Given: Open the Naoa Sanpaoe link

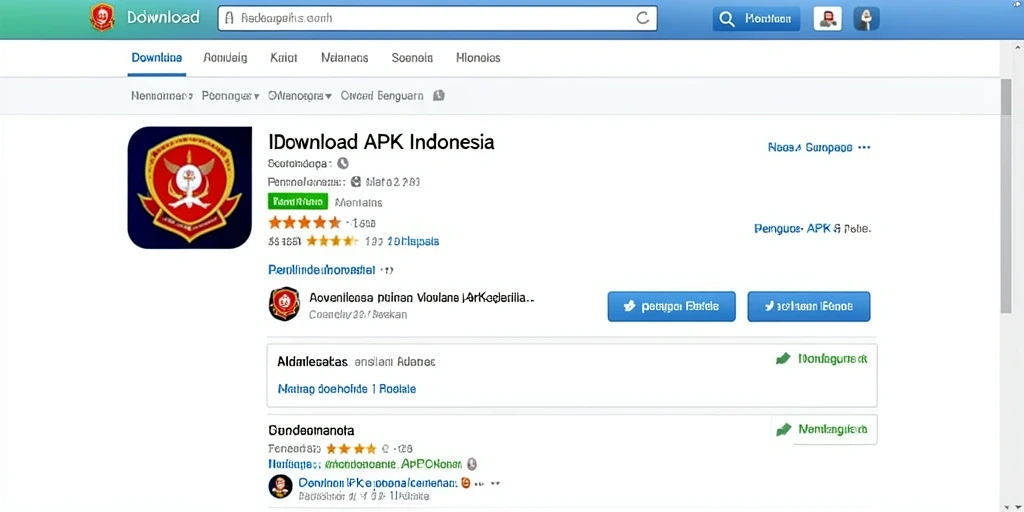Looking at the screenshot, I should 810,148.
